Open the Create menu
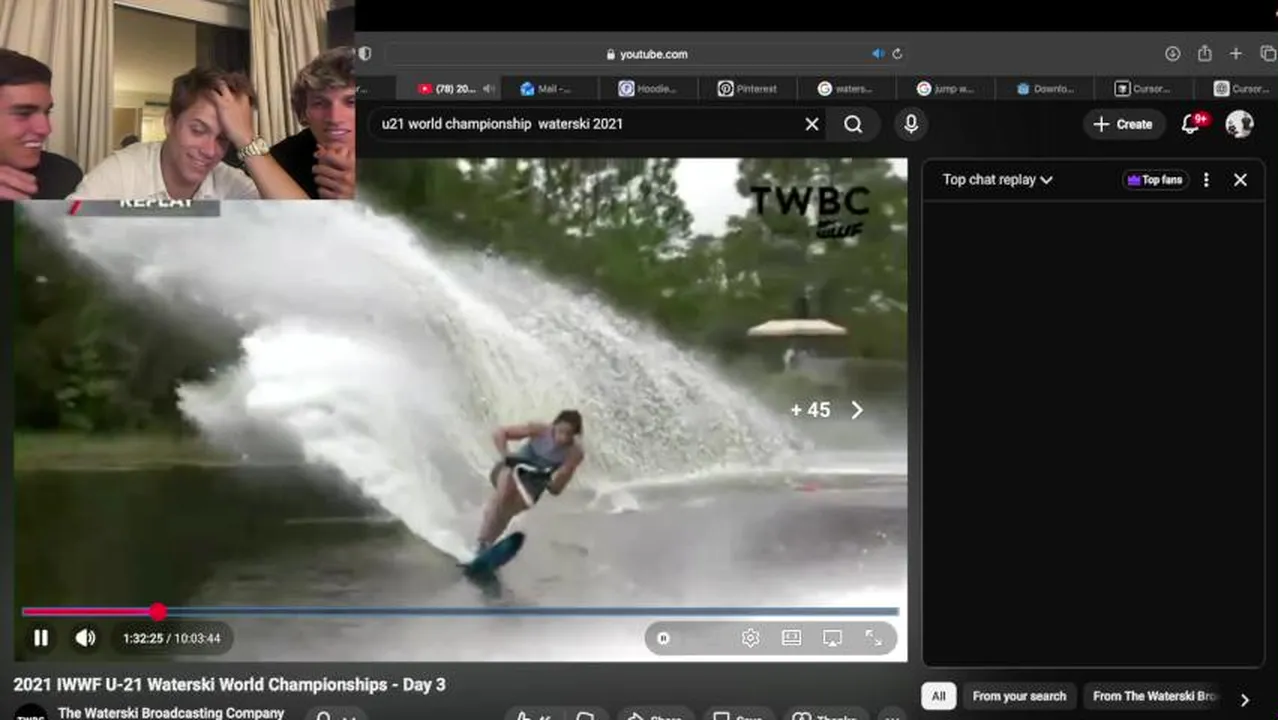Viewport: 1278px width, 720px height. 1123,124
